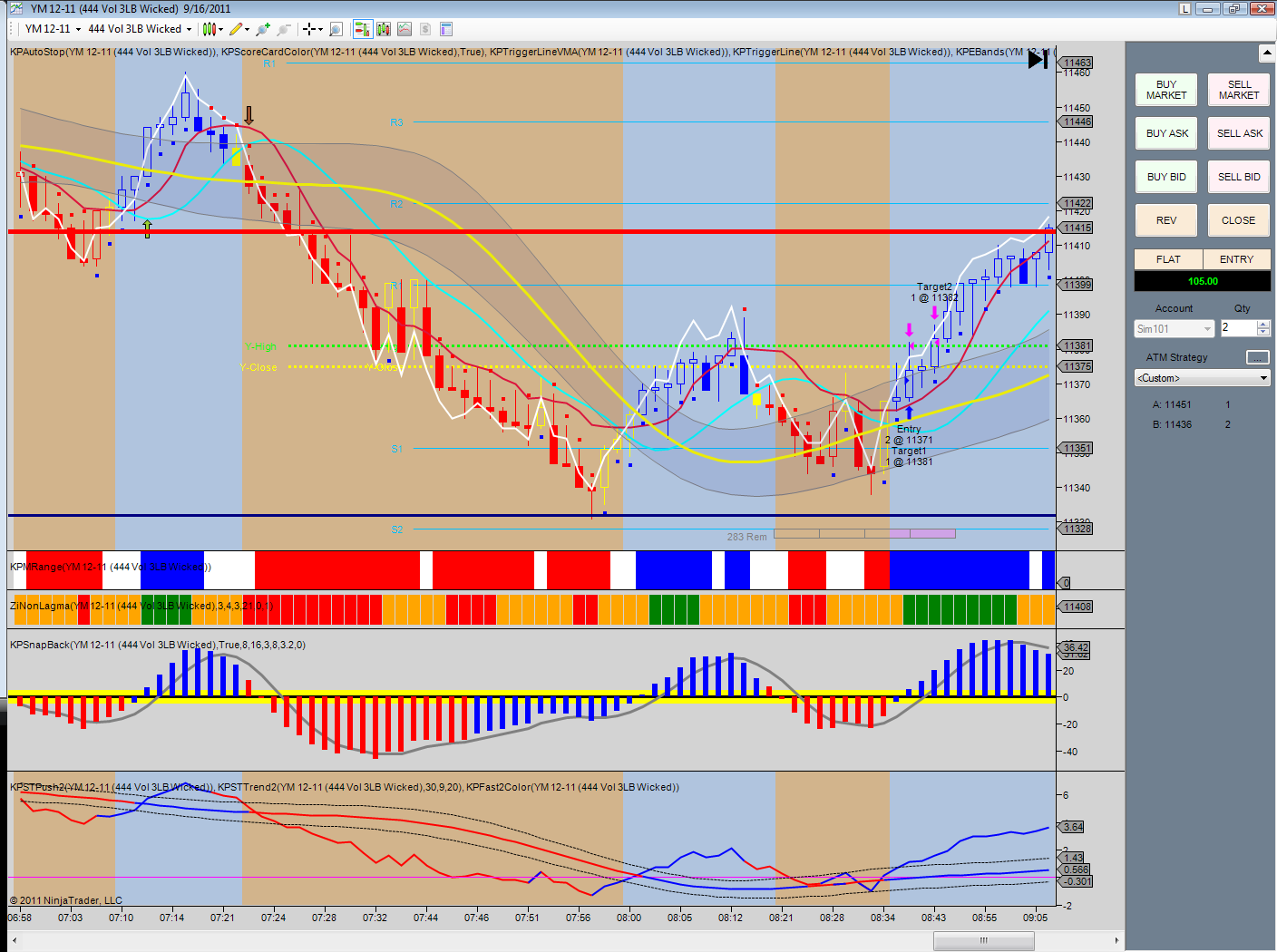Click the 36.42 SnapBack value marker
The height and width of the screenshot is (952, 1277).
pos(1076,647)
